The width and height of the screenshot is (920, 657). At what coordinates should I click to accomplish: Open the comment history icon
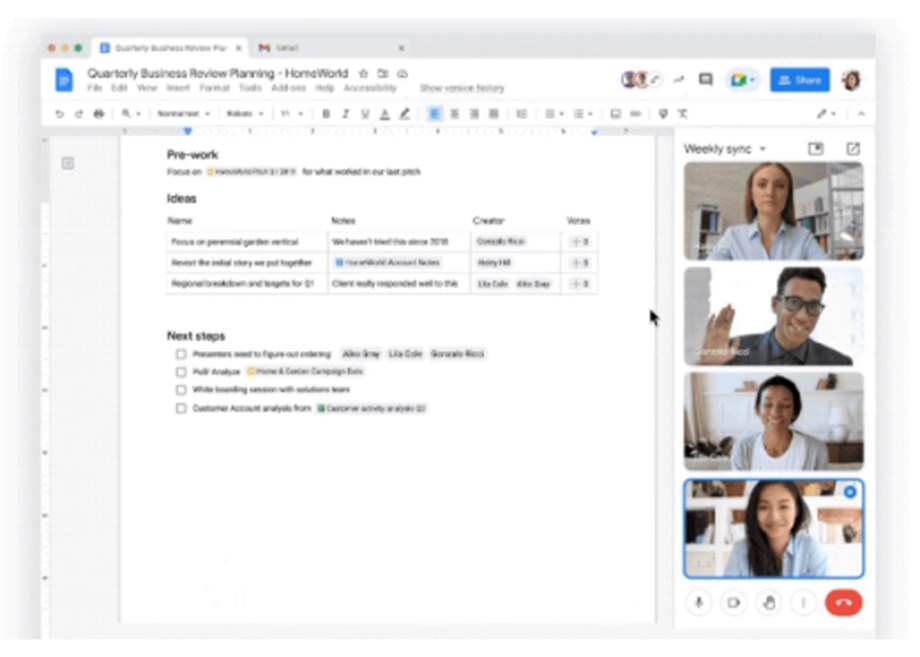tap(705, 76)
